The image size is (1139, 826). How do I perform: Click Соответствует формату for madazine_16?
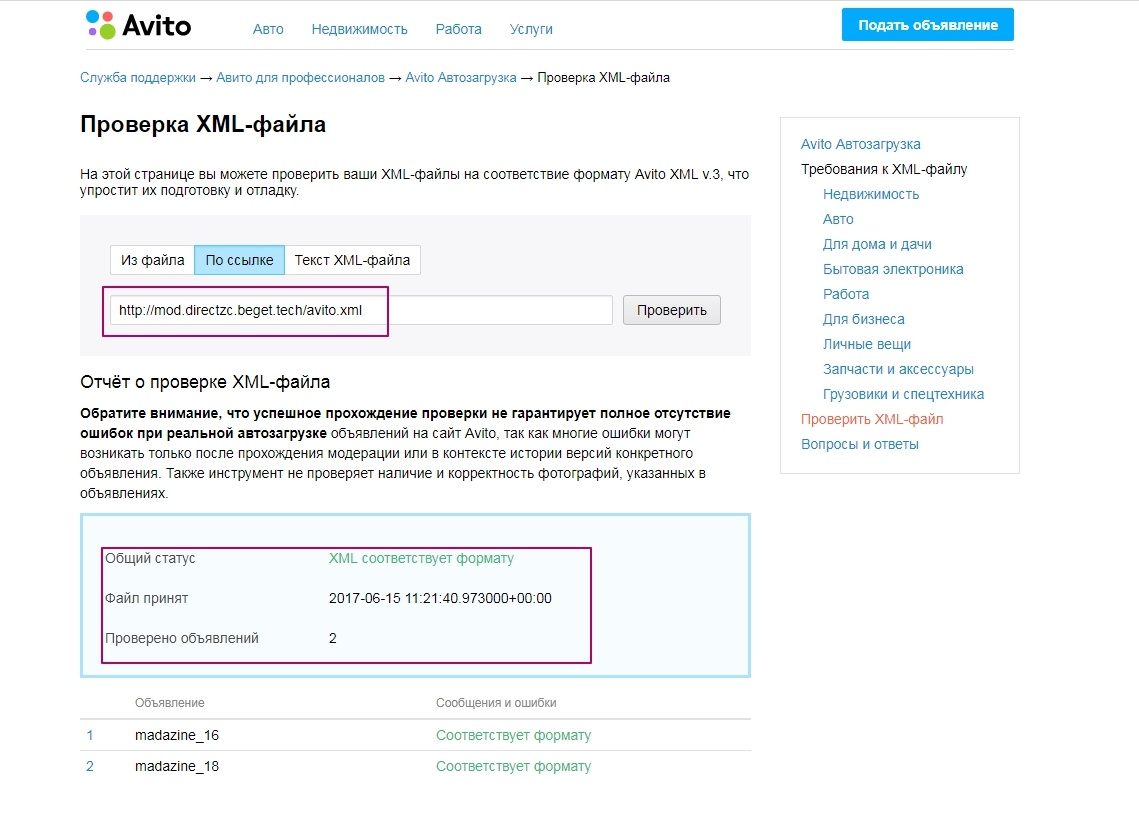pyautogui.click(x=514, y=735)
